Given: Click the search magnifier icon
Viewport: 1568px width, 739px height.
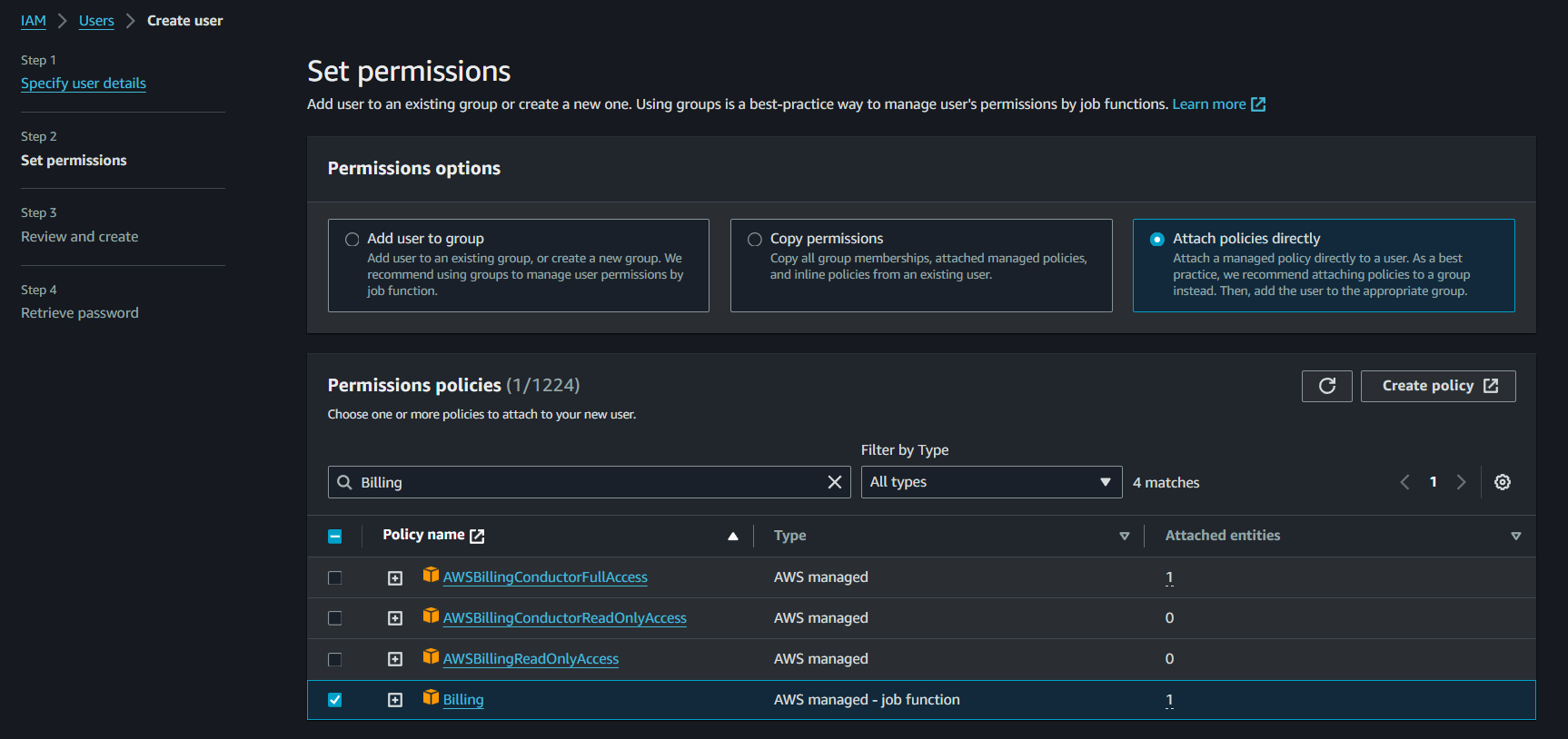Looking at the screenshot, I should [x=344, y=482].
